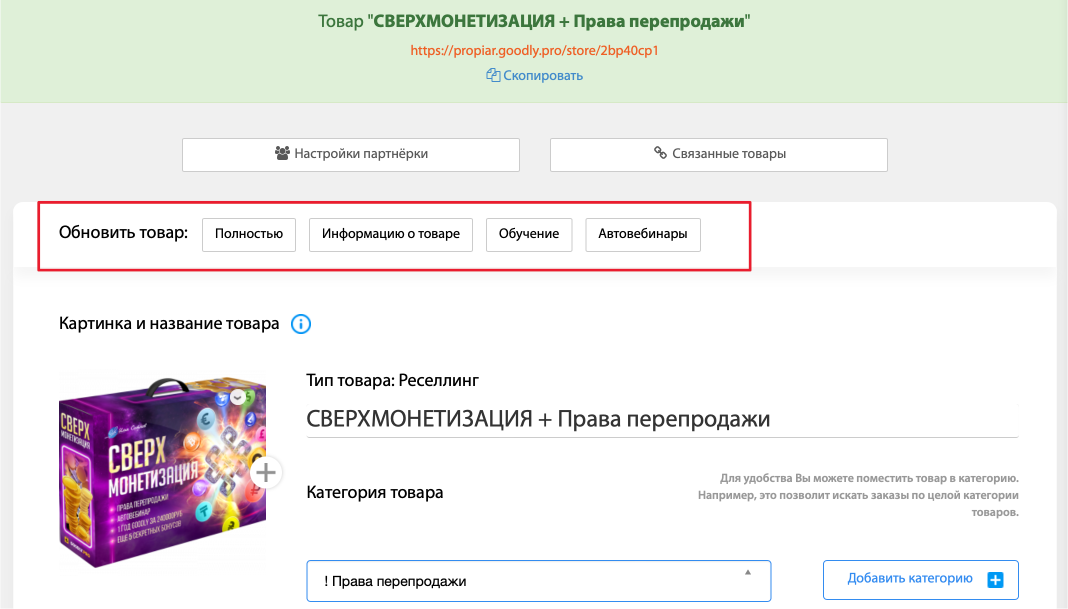This screenshot has width=1068, height=609.
Task: Click the Обучение update button
Action: pos(529,234)
